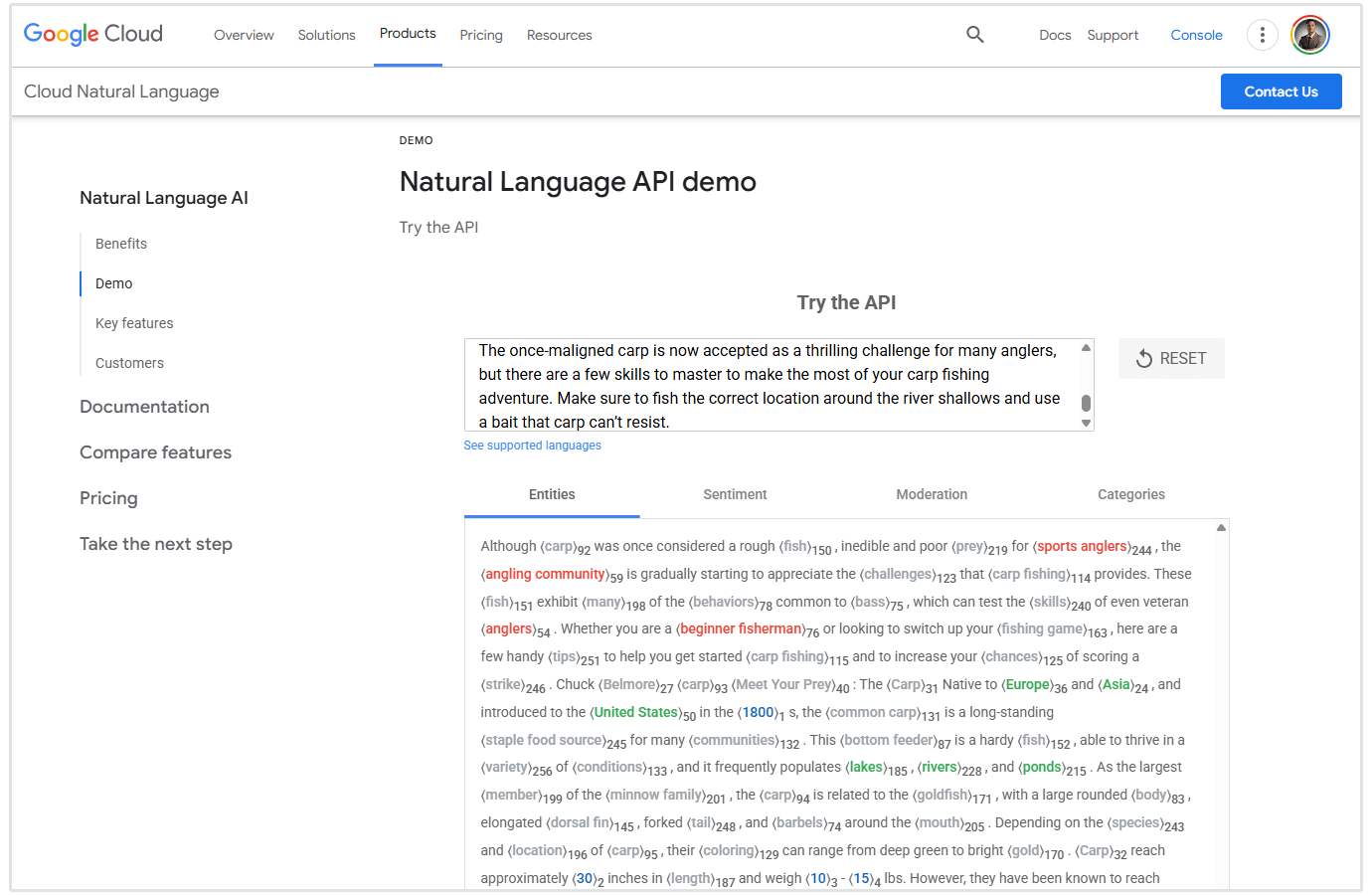The height and width of the screenshot is (895, 1372).
Task: Switch to the Moderation tab
Action: coord(932,494)
